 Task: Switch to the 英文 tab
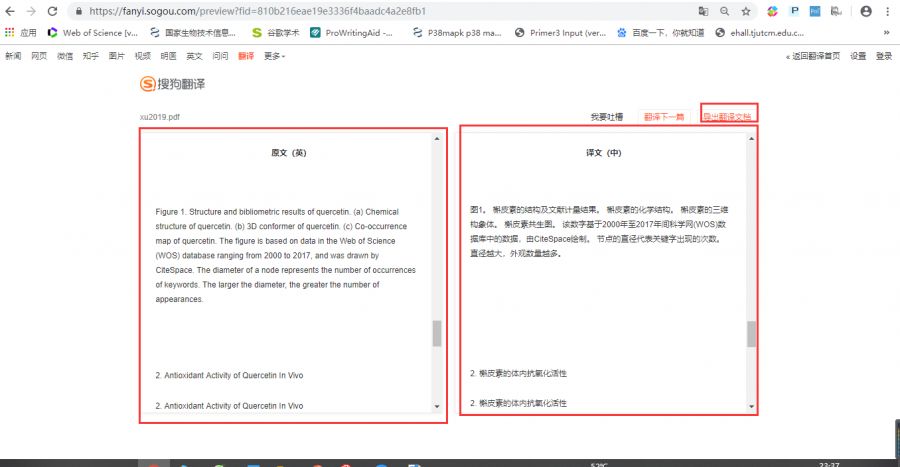tap(194, 56)
